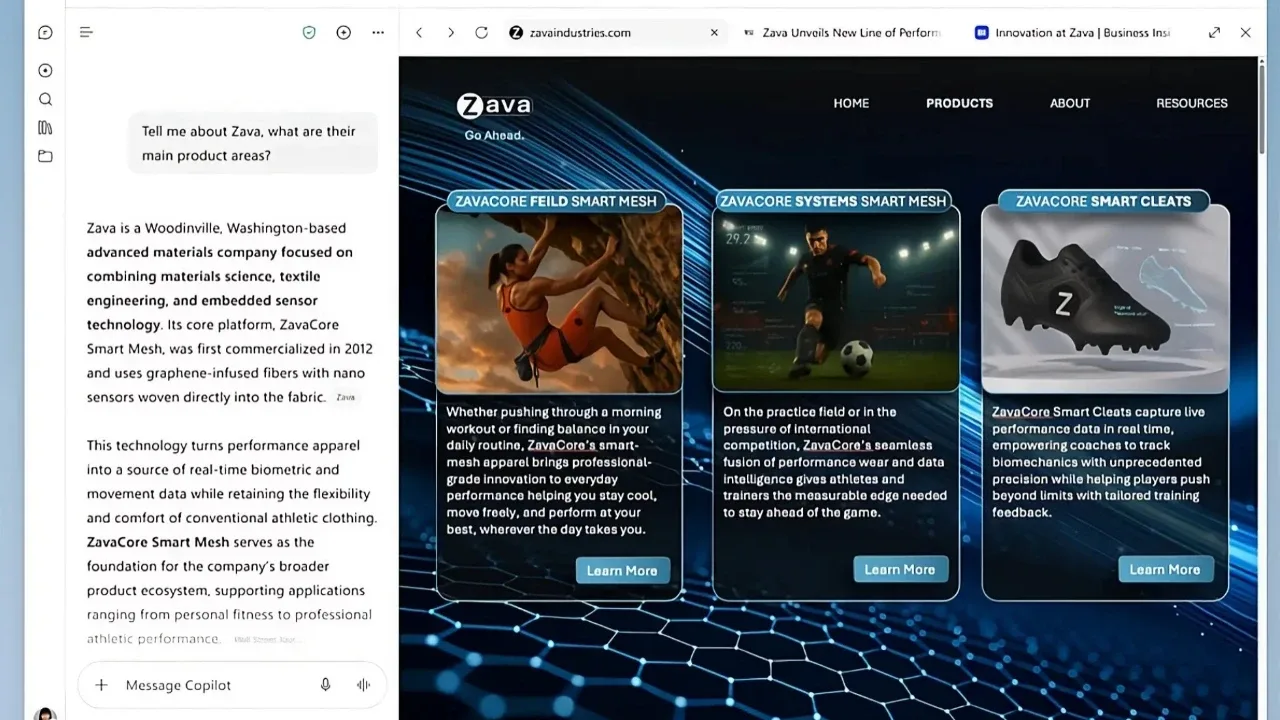
Task: Open the black cleat shoe image
Action: [1105, 301]
